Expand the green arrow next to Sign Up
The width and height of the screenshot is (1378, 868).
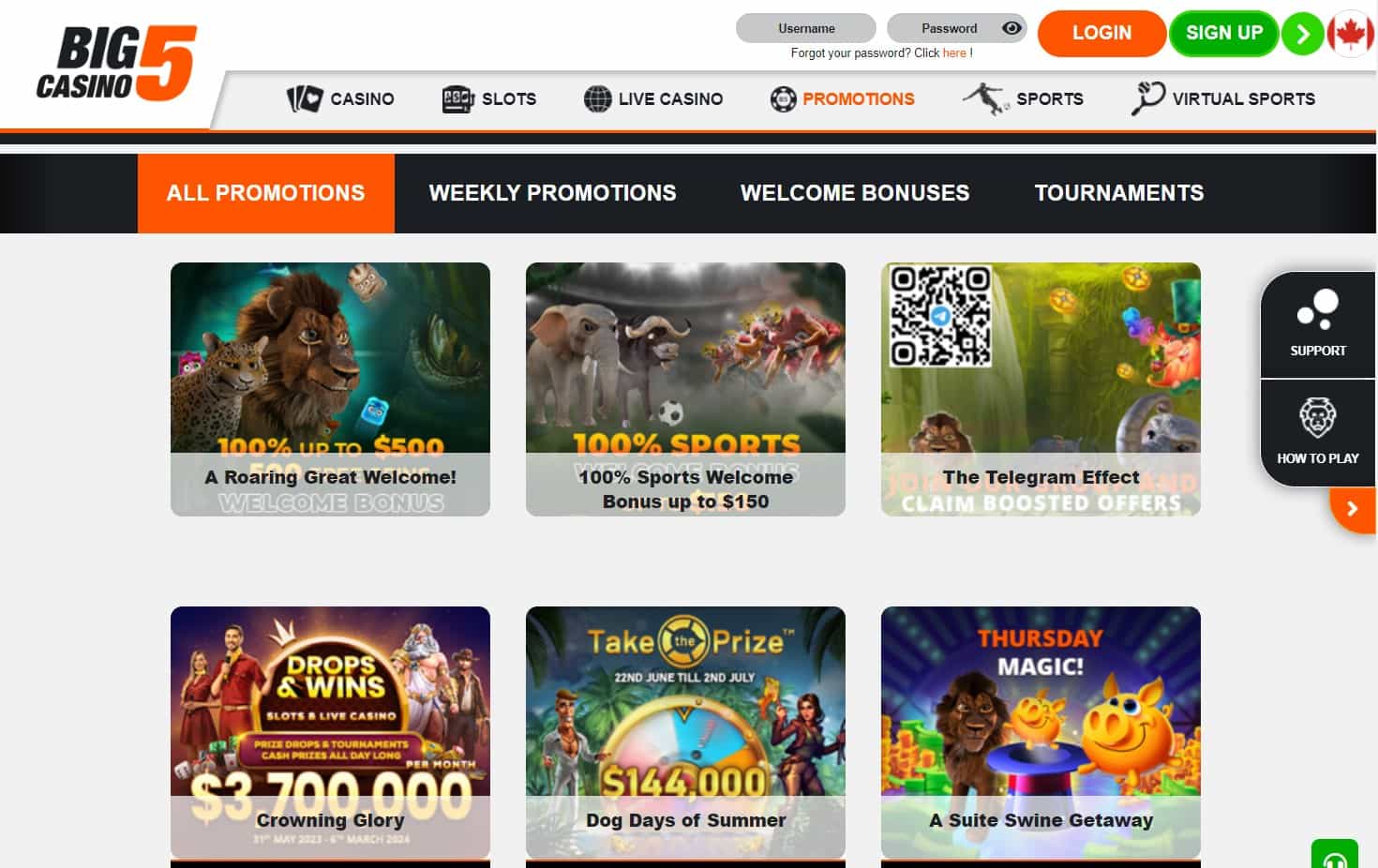(x=1302, y=34)
